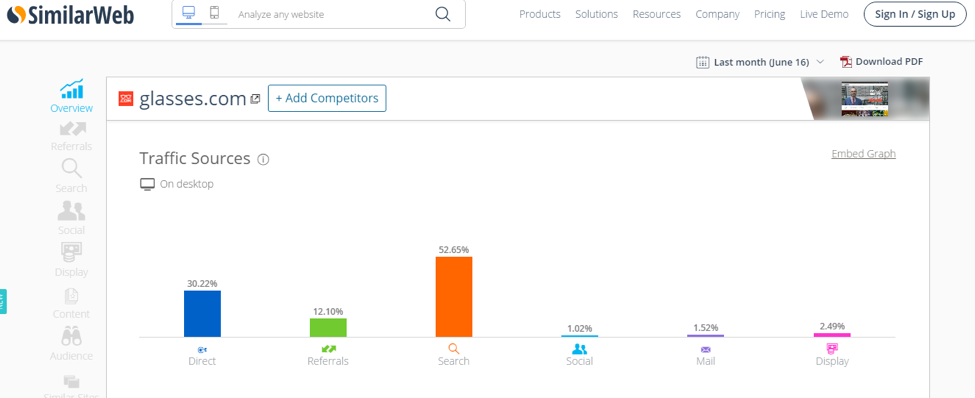Open glasses.com external link icon
Screen dimensions: 975x398
[x=255, y=99]
